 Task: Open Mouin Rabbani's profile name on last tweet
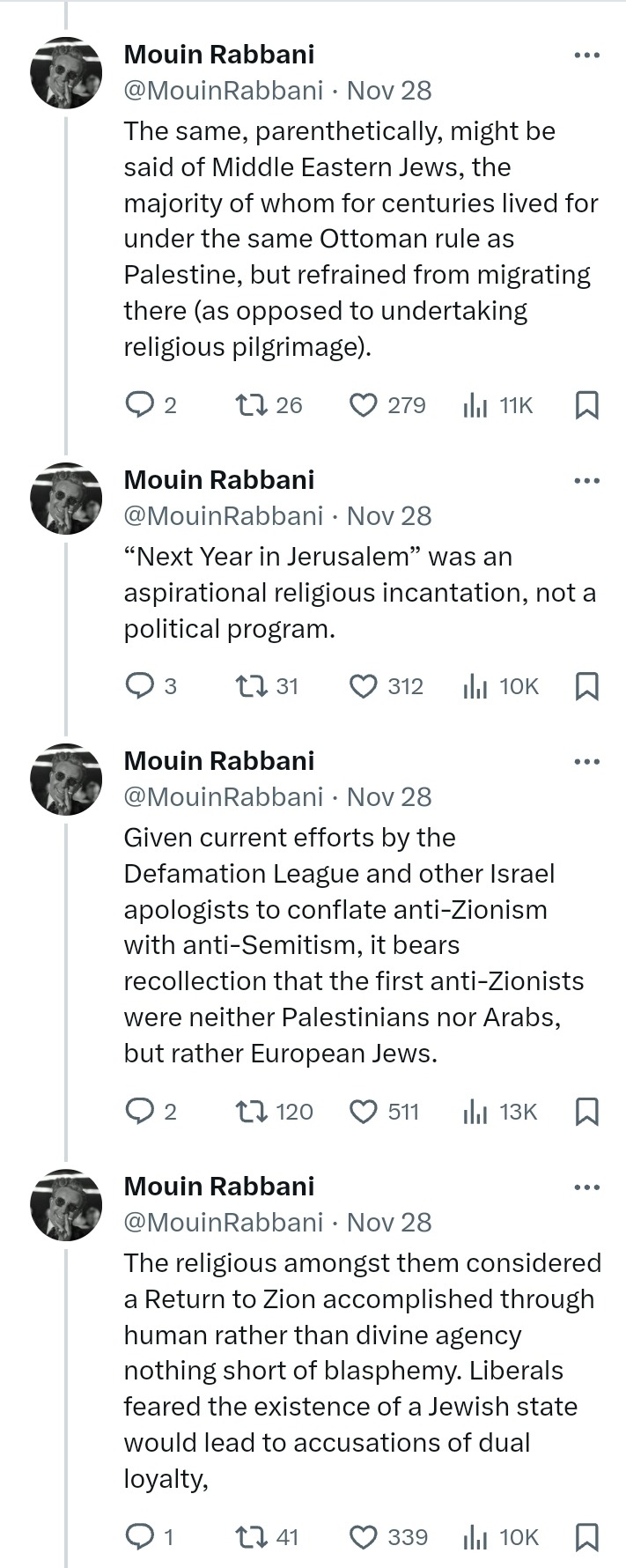tap(219, 1186)
